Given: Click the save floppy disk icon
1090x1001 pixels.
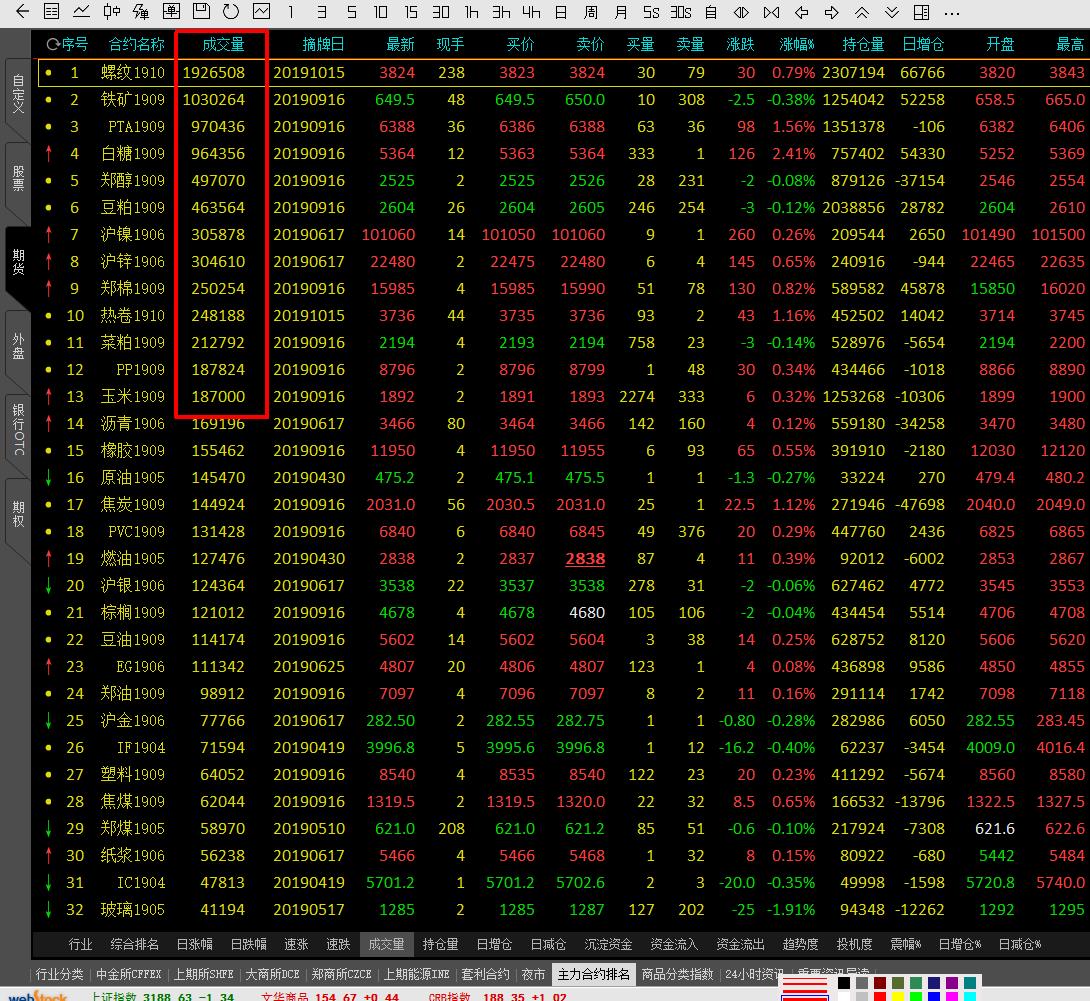Looking at the screenshot, I should [x=201, y=12].
